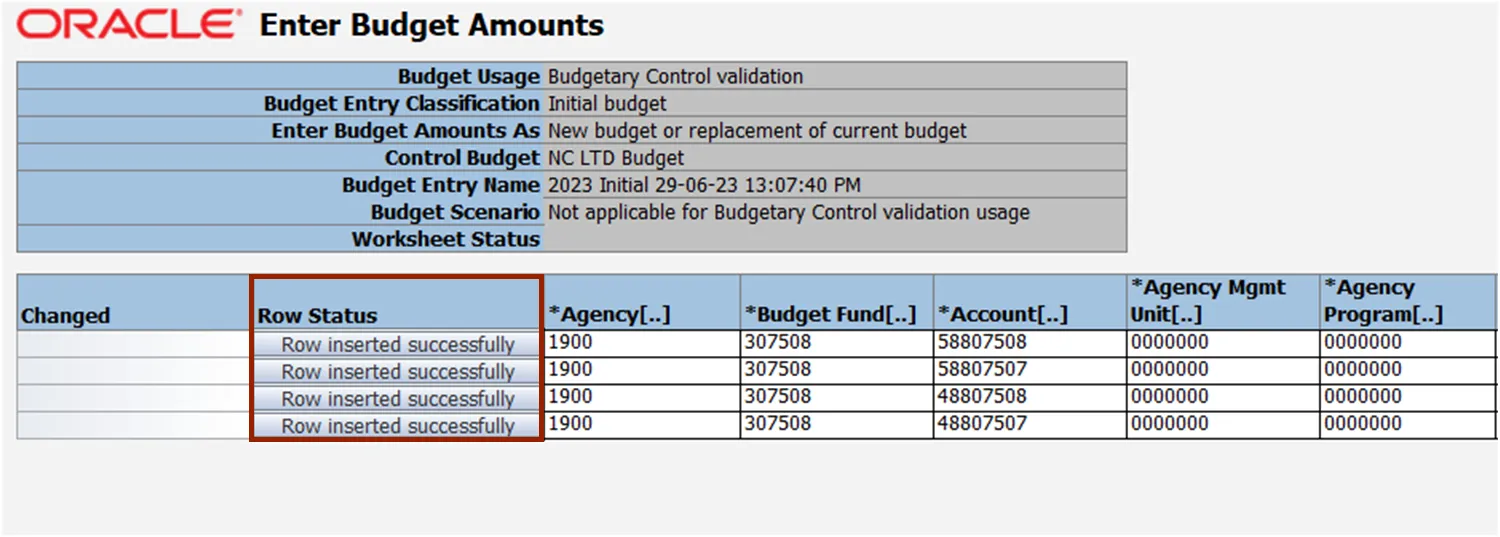Click Row Status cell for account 58807508

[x=397, y=344]
